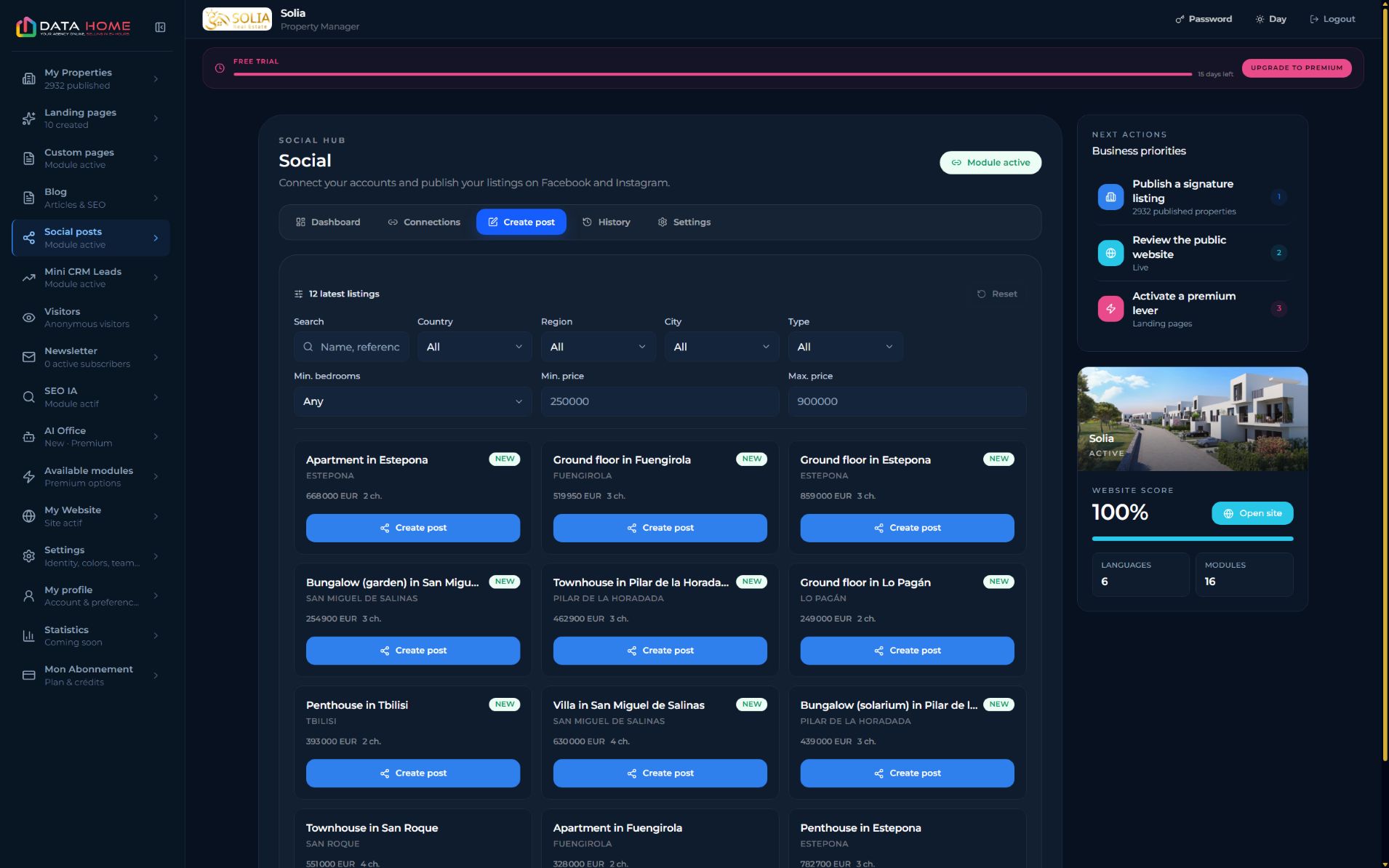1389x868 pixels.
Task: Open the Dashboard tab
Action: [328, 222]
